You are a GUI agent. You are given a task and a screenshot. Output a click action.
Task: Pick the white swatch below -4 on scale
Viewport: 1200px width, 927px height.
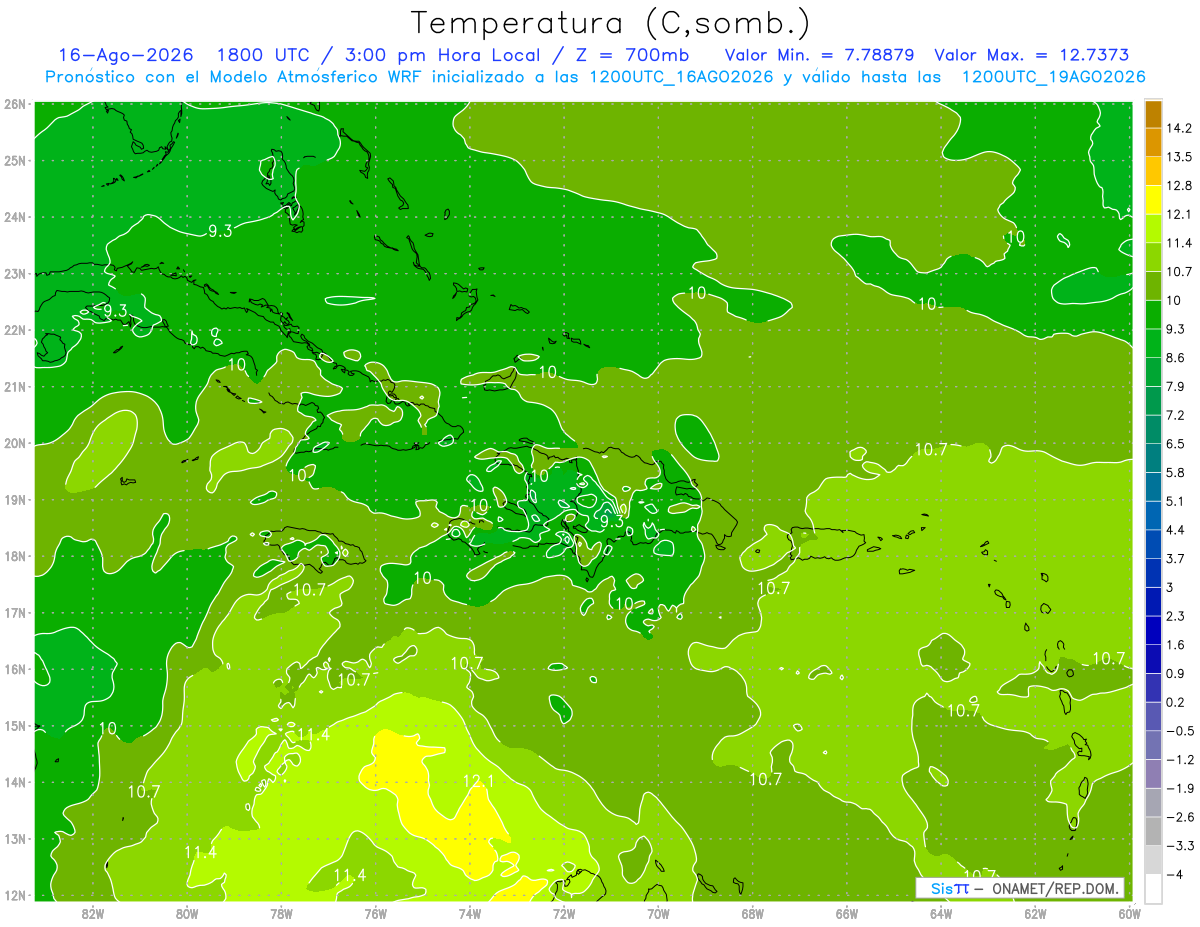(1153, 888)
